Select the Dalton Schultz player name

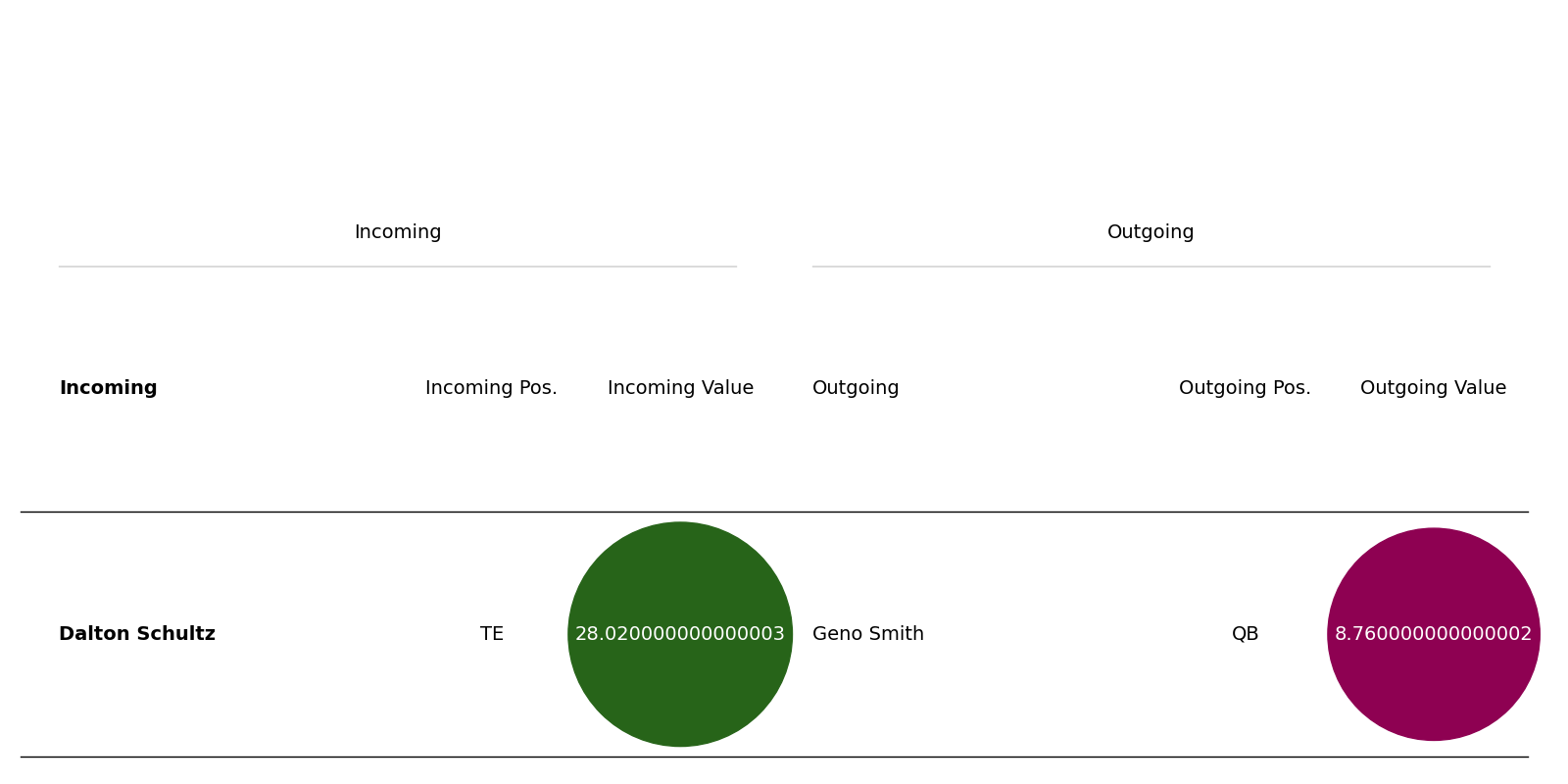coord(137,634)
